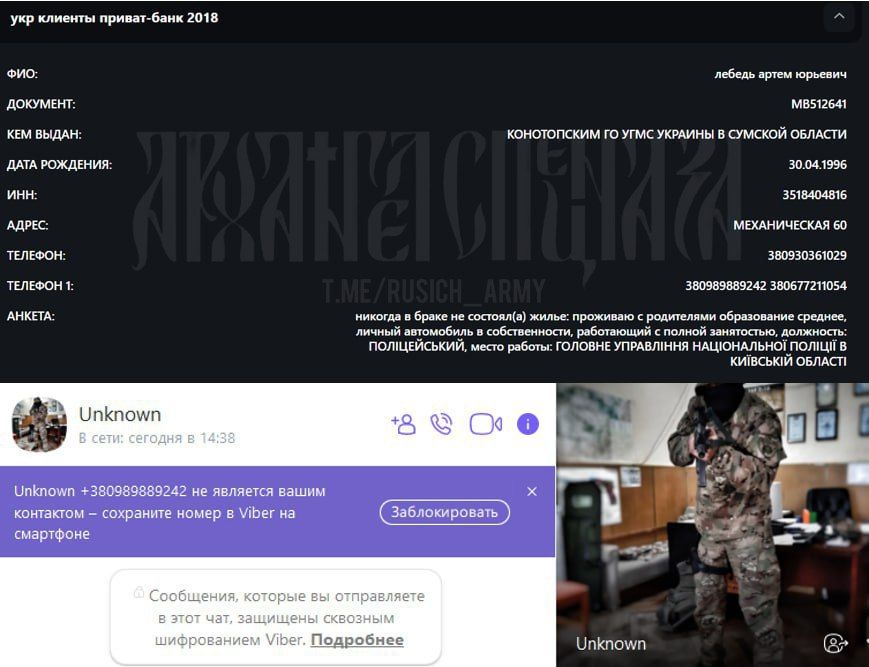Click the video camera icon in chat header
Image resolution: width=869 pixels, height=667 pixels.
tap(484, 424)
